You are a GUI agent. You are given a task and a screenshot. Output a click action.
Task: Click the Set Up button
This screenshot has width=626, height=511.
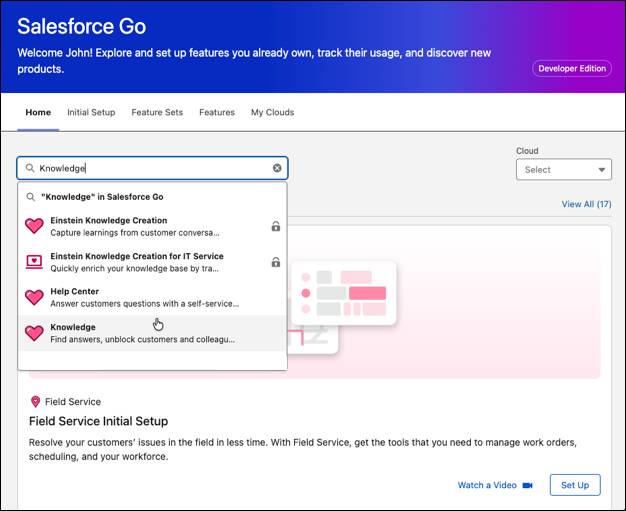pyautogui.click(x=575, y=485)
